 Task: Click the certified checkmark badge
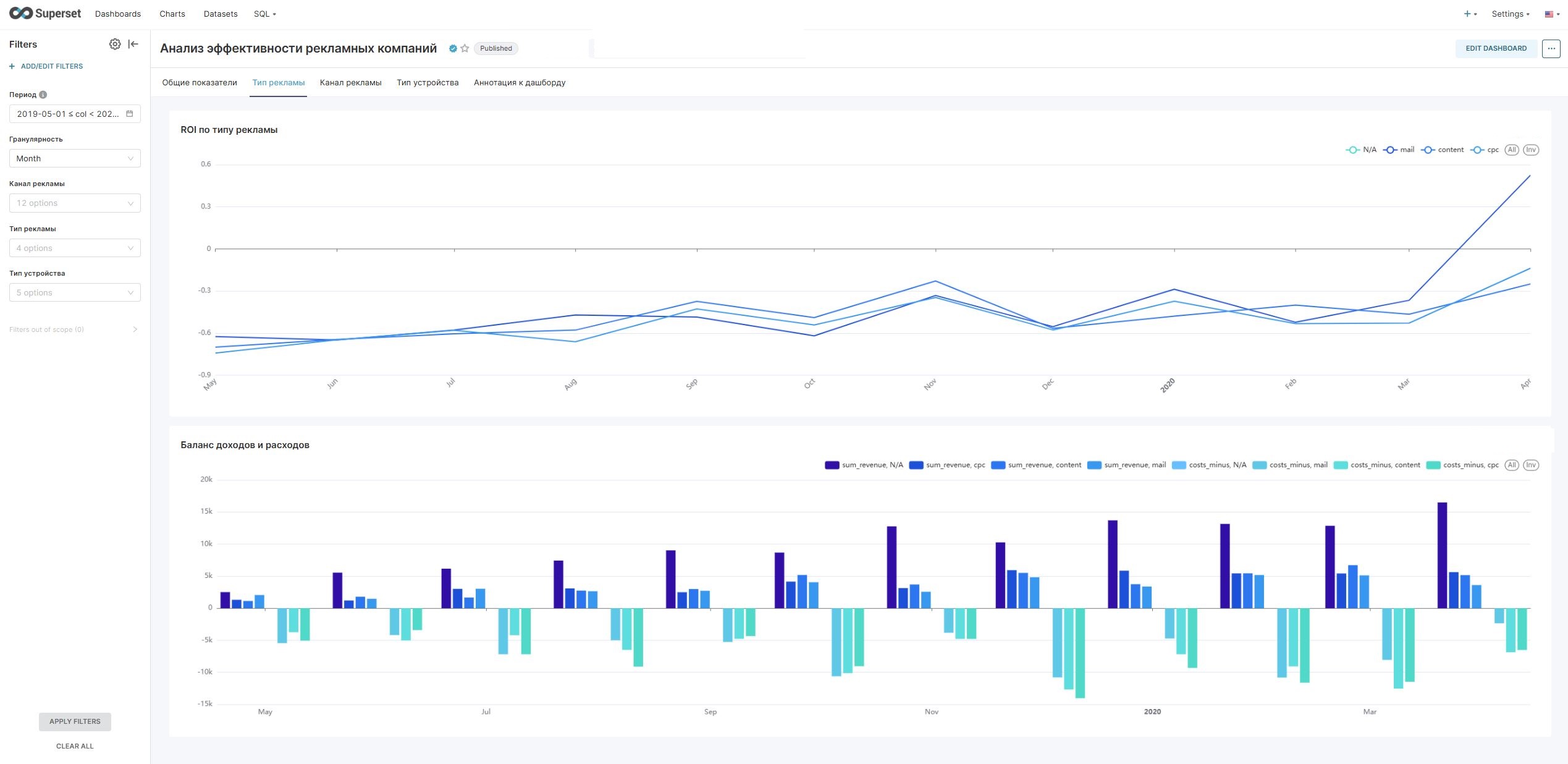click(453, 48)
